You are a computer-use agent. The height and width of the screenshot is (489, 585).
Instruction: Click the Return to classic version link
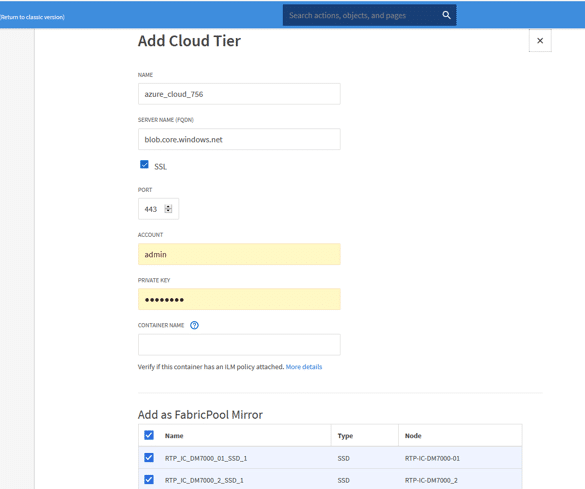[x=32, y=17]
